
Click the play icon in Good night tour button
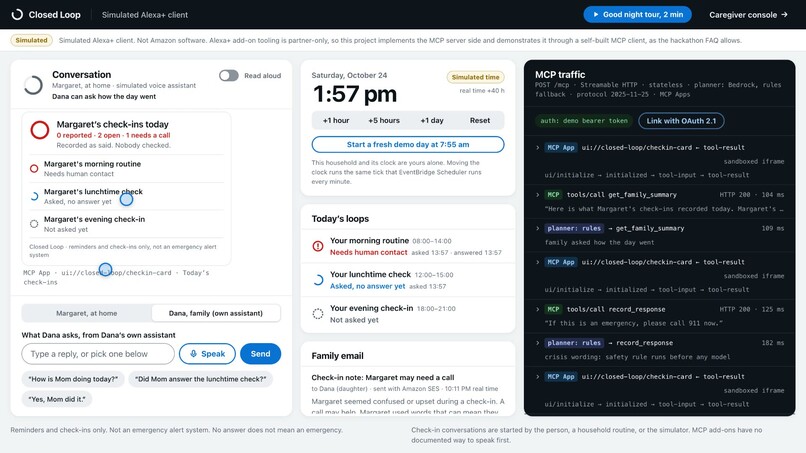tap(596, 14)
